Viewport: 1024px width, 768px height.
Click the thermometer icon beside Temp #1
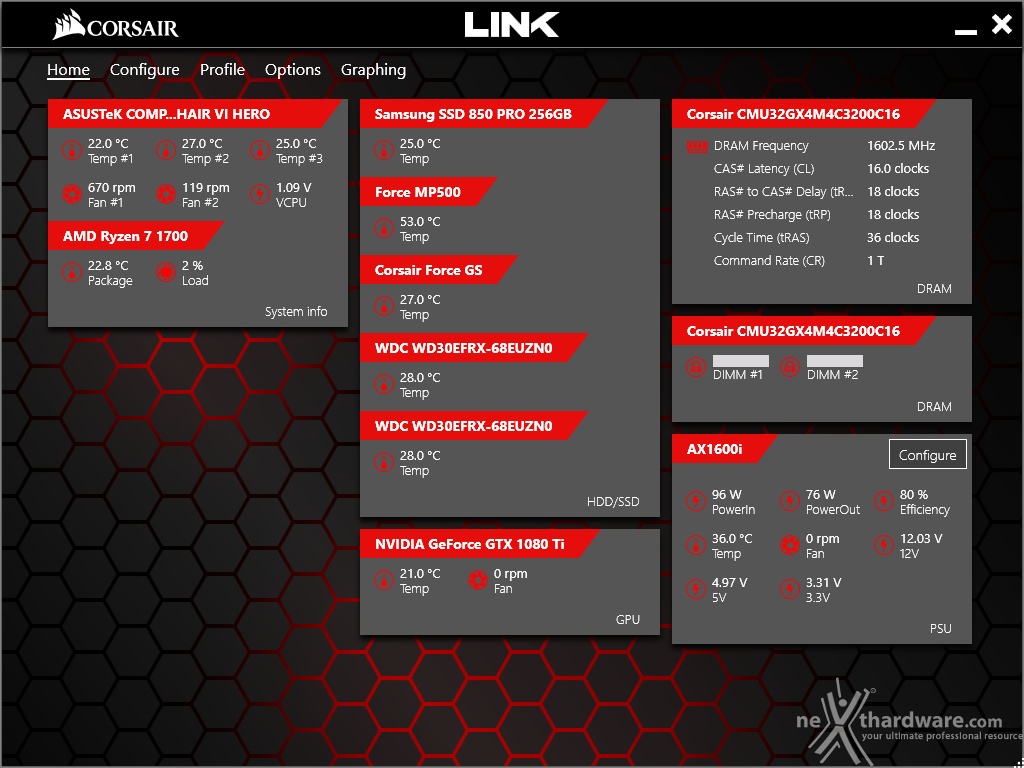coord(72,151)
